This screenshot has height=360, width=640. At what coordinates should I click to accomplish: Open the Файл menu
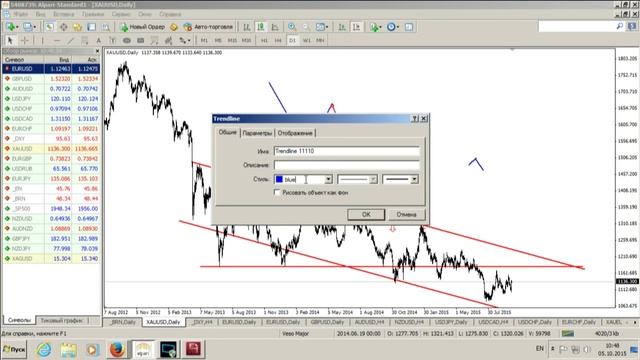coord(21,14)
